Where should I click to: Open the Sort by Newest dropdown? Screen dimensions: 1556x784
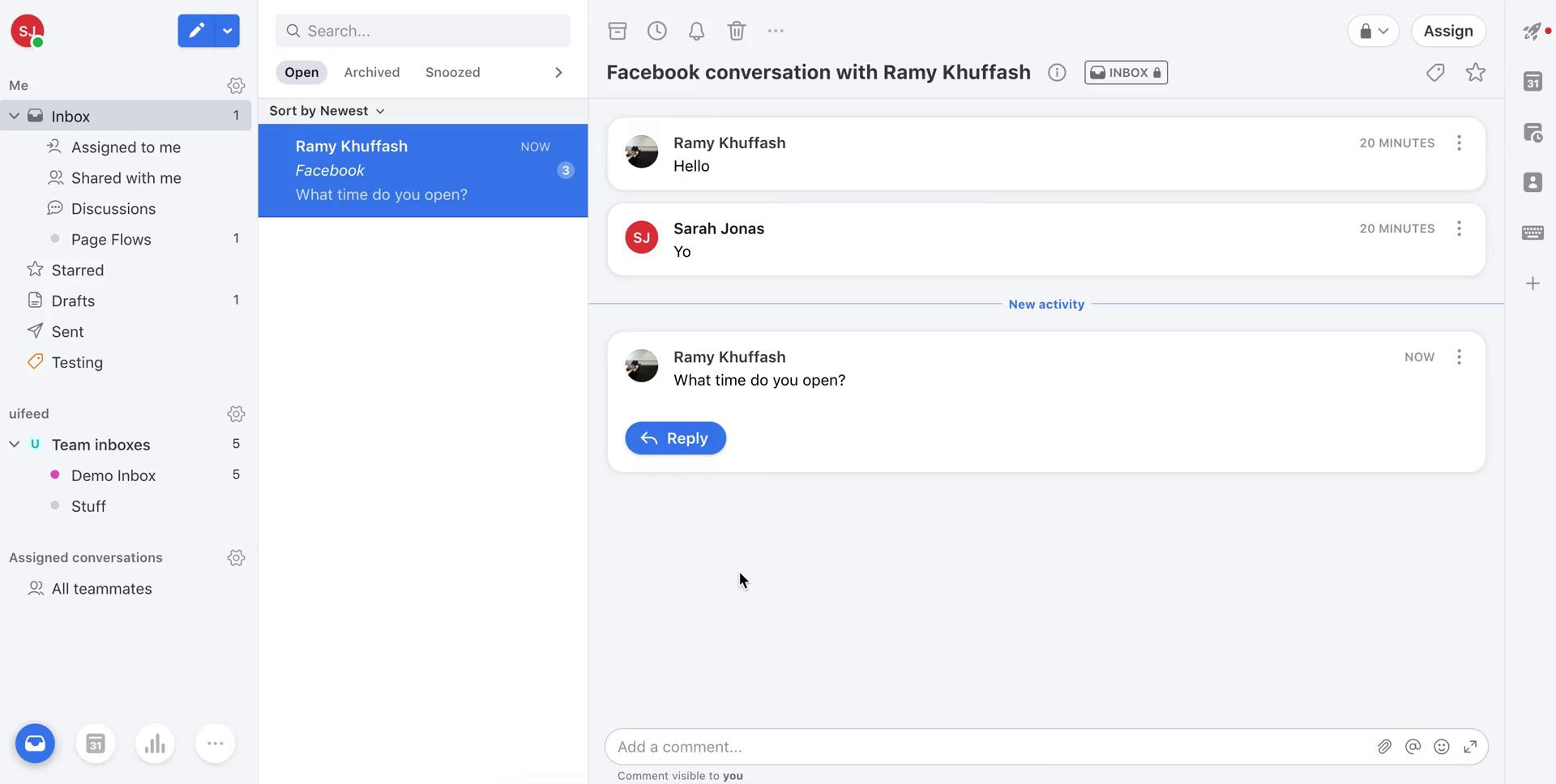click(327, 111)
